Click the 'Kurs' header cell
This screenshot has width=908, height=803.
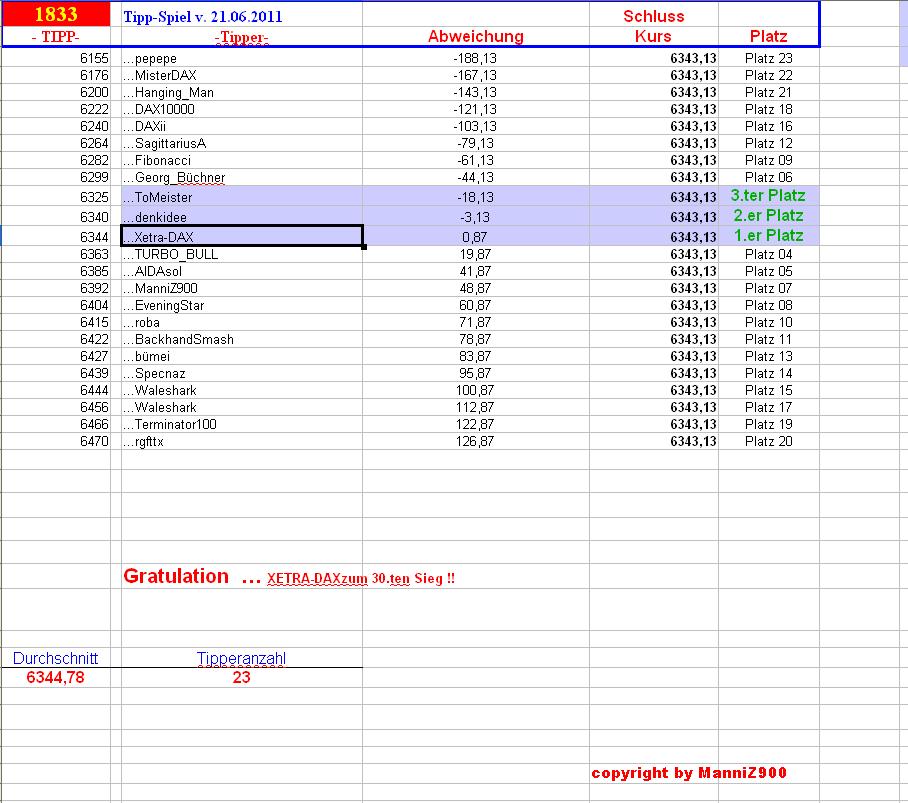653,36
